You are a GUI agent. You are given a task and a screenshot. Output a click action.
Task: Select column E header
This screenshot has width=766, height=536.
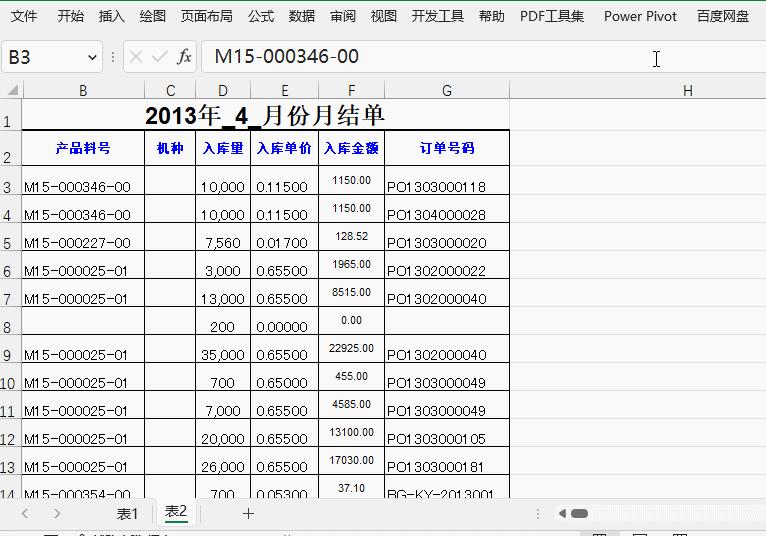click(x=284, y=90)
